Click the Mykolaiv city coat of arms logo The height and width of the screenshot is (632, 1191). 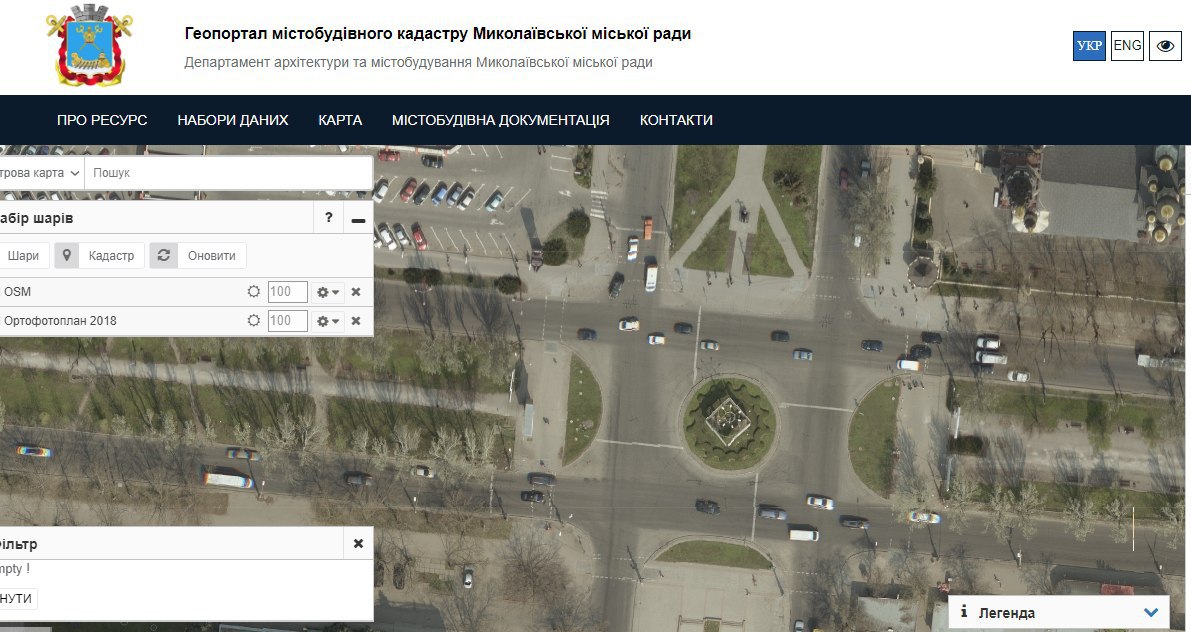89,45
